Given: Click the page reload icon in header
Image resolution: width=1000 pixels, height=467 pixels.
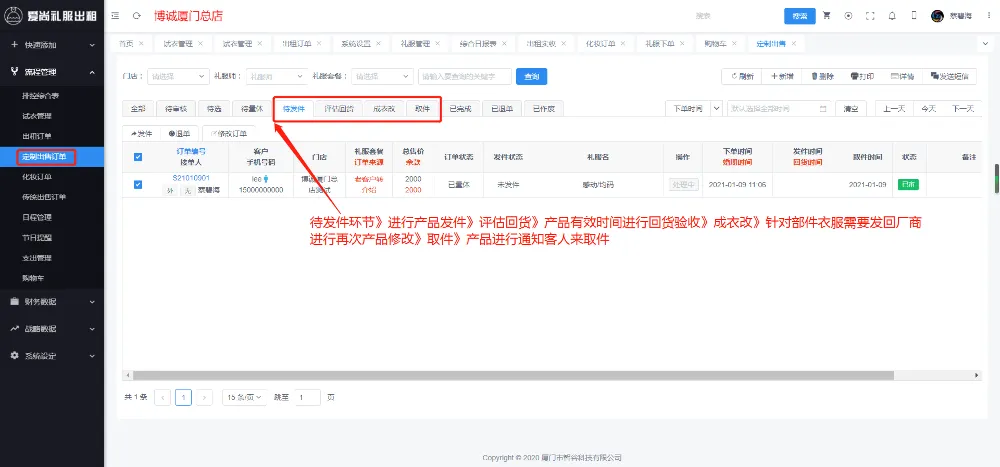Looking at the screenshot, I should click(x=137, y=16).
